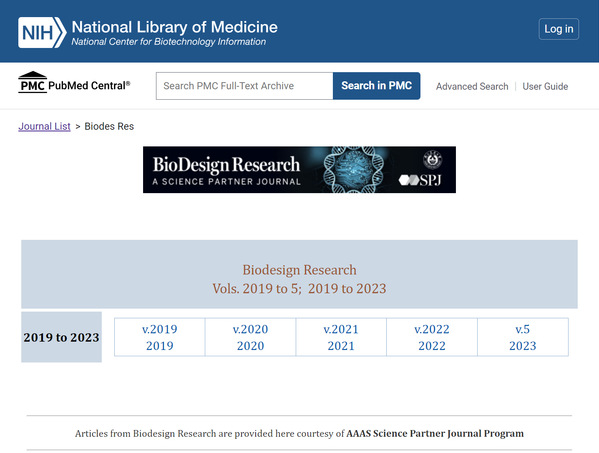Open volume v.2022 issue list

point(432,337)
